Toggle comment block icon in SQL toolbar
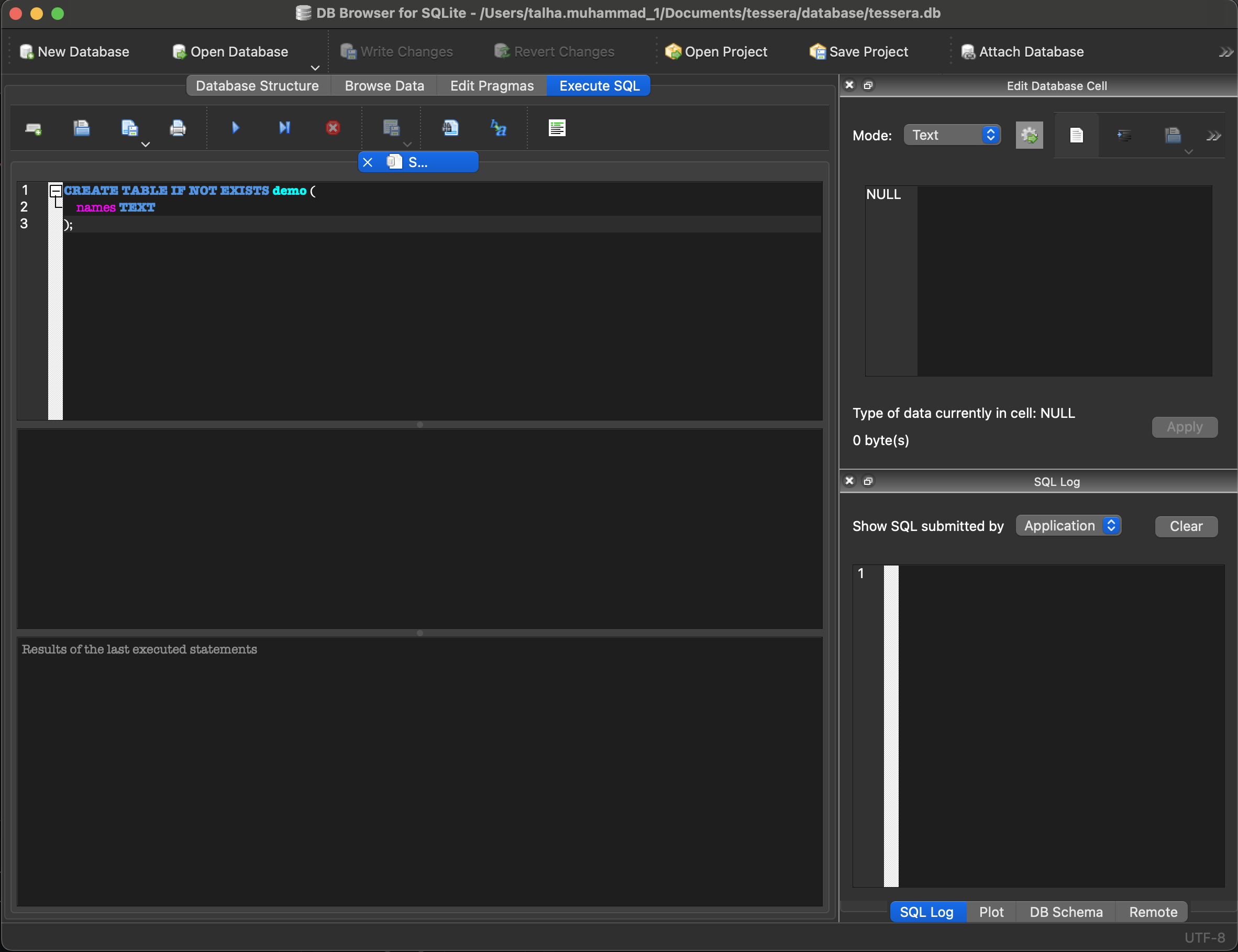This screenshot has width=1238, height=952. click(x=557, y=128)
